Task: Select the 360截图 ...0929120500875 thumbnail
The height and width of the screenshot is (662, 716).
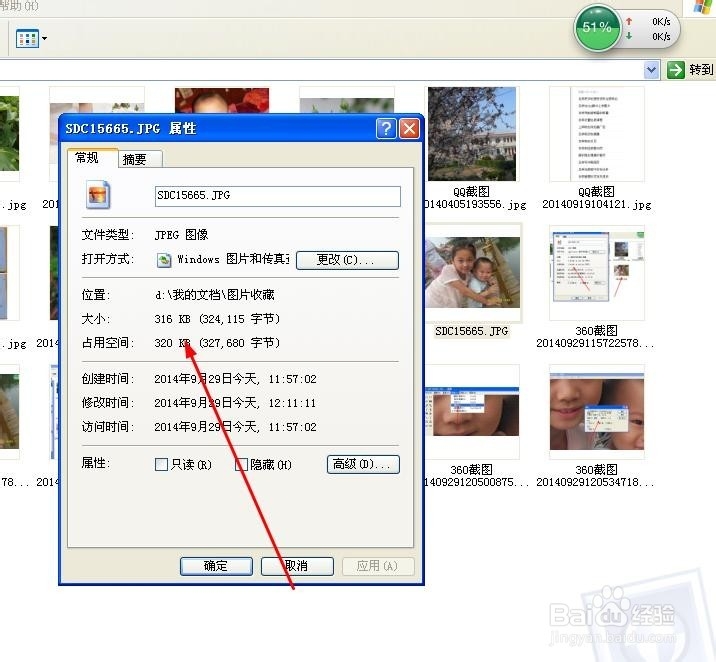Action: (472, 411)
